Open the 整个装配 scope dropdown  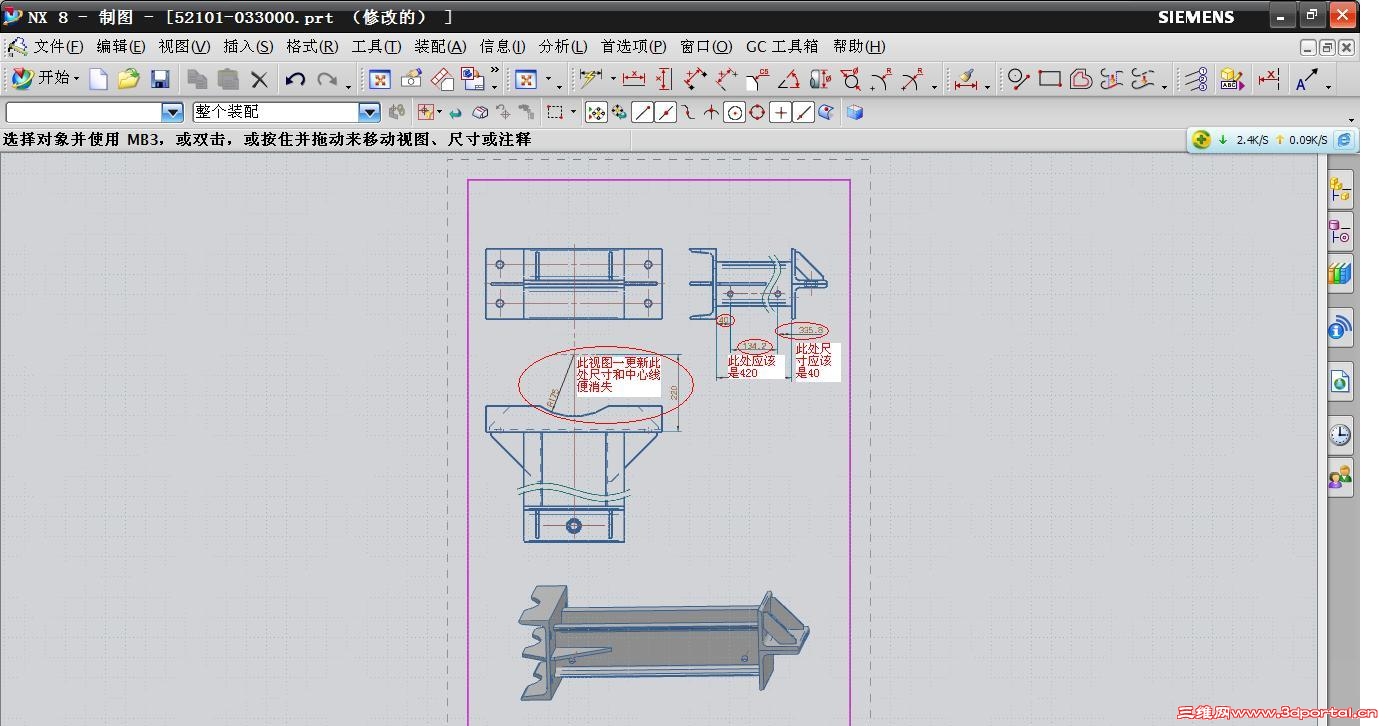coord(369,113)
